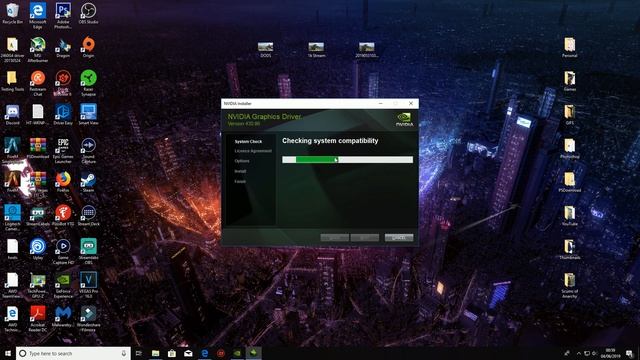
Task: Click the NVIDIA logo in installer header
Action: coord(404,119)
